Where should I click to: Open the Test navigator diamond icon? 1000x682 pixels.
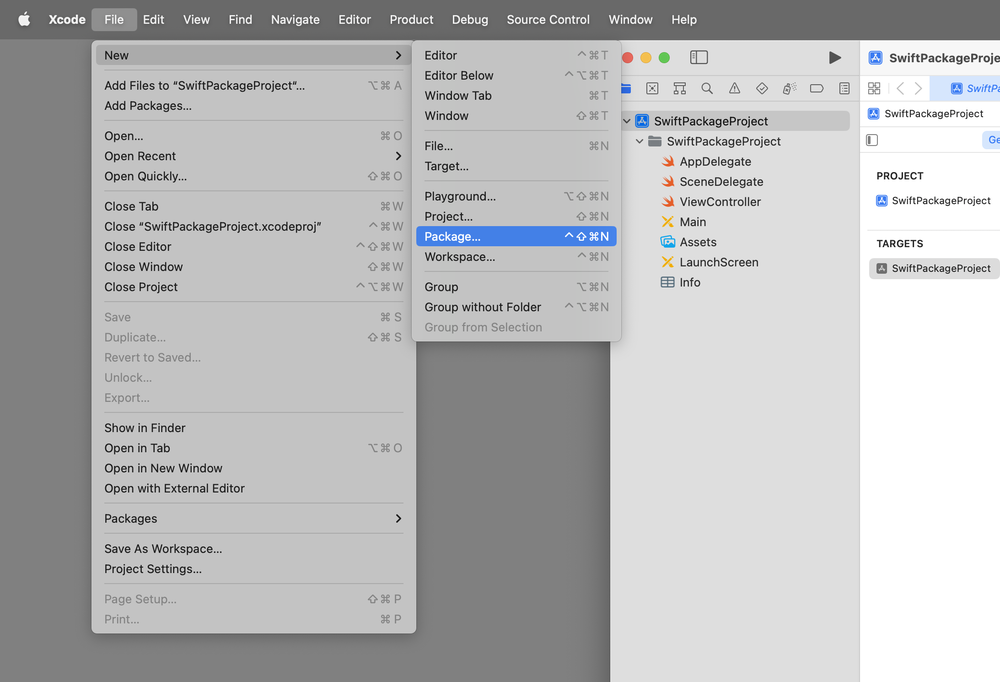[x=761, y=89]
